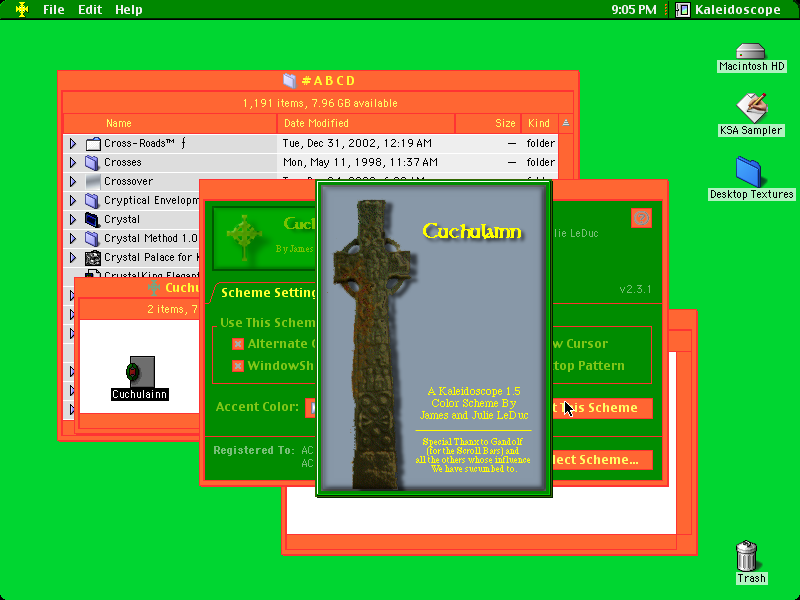Select the KSA Sampler desktop icon

point(751,108)
